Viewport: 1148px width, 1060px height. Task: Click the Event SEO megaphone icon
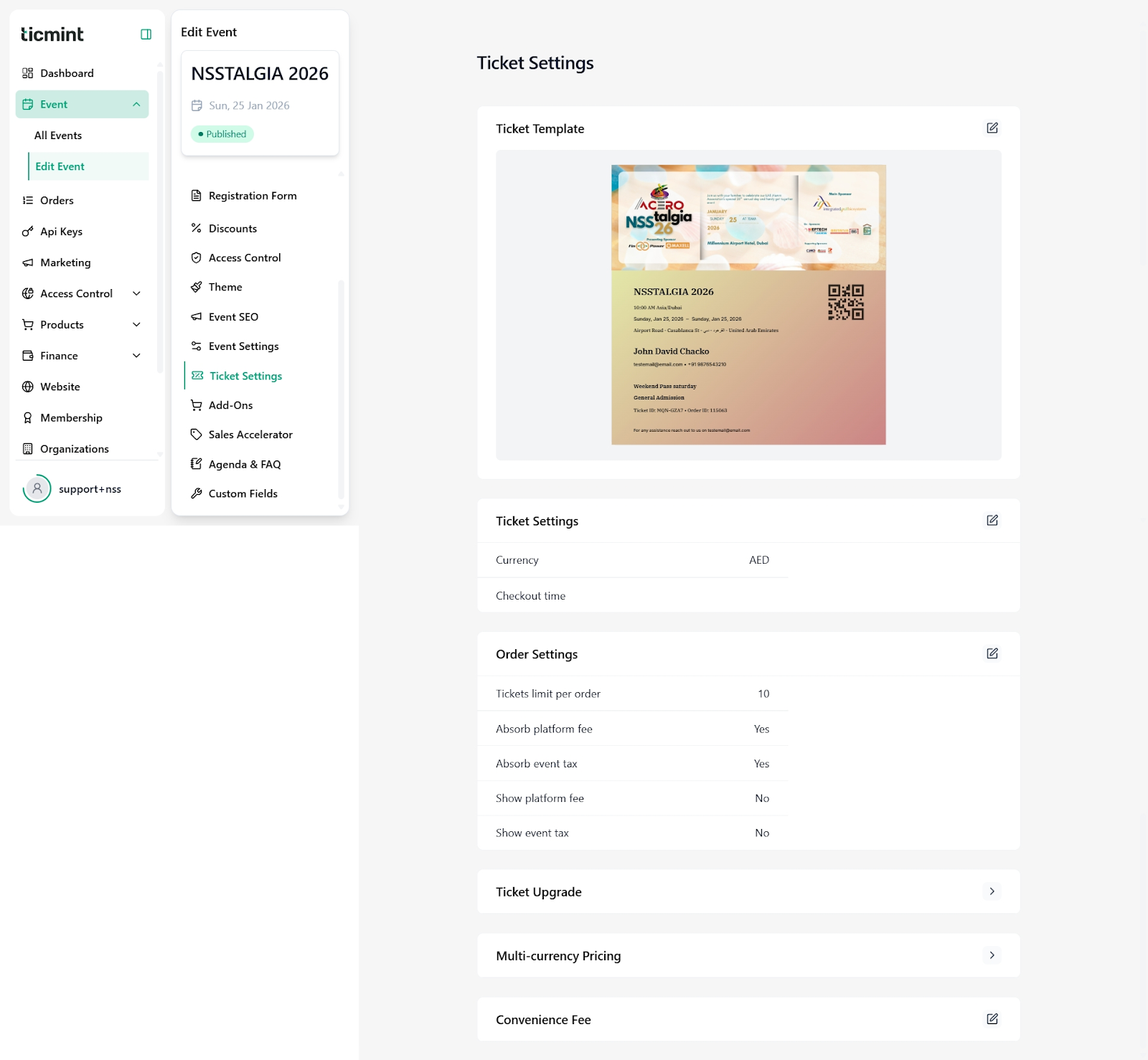tap(196, 316)
